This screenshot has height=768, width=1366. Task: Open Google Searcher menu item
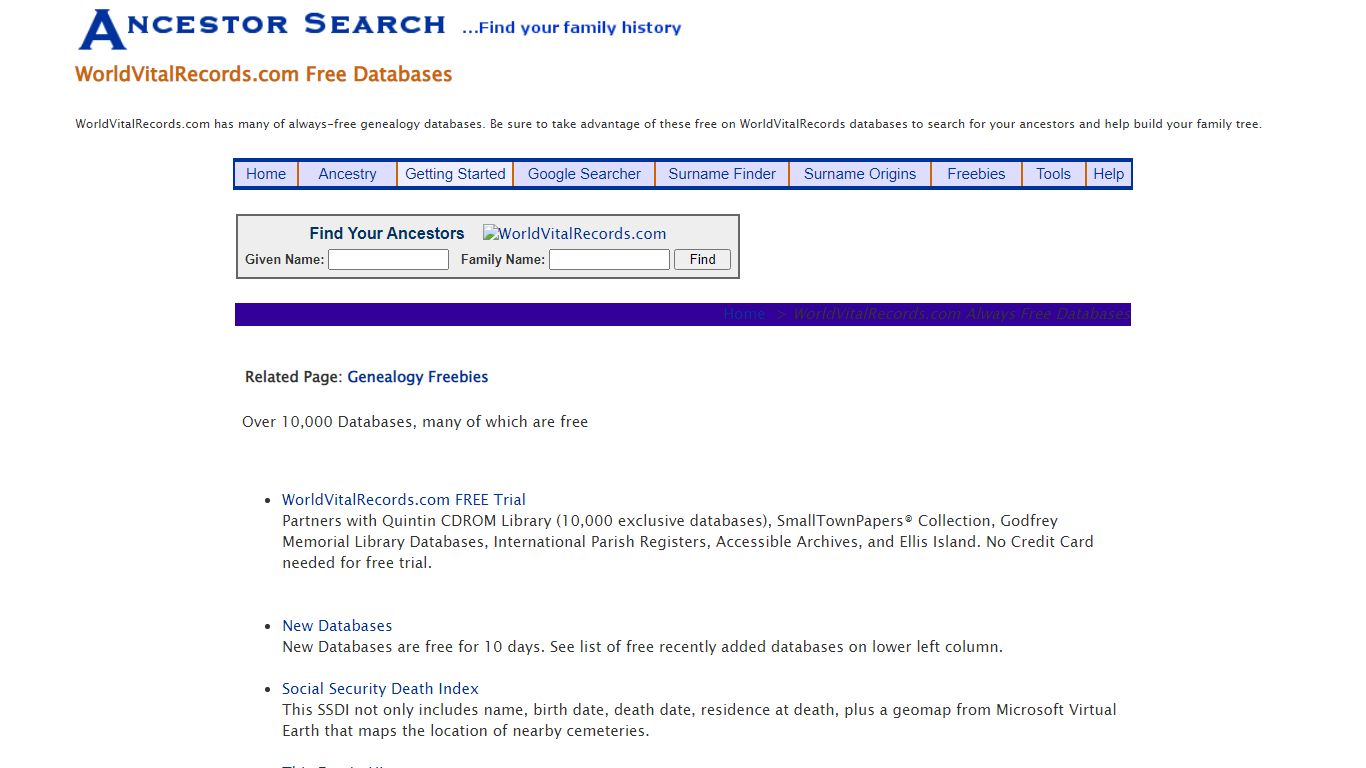coord(584,174)
